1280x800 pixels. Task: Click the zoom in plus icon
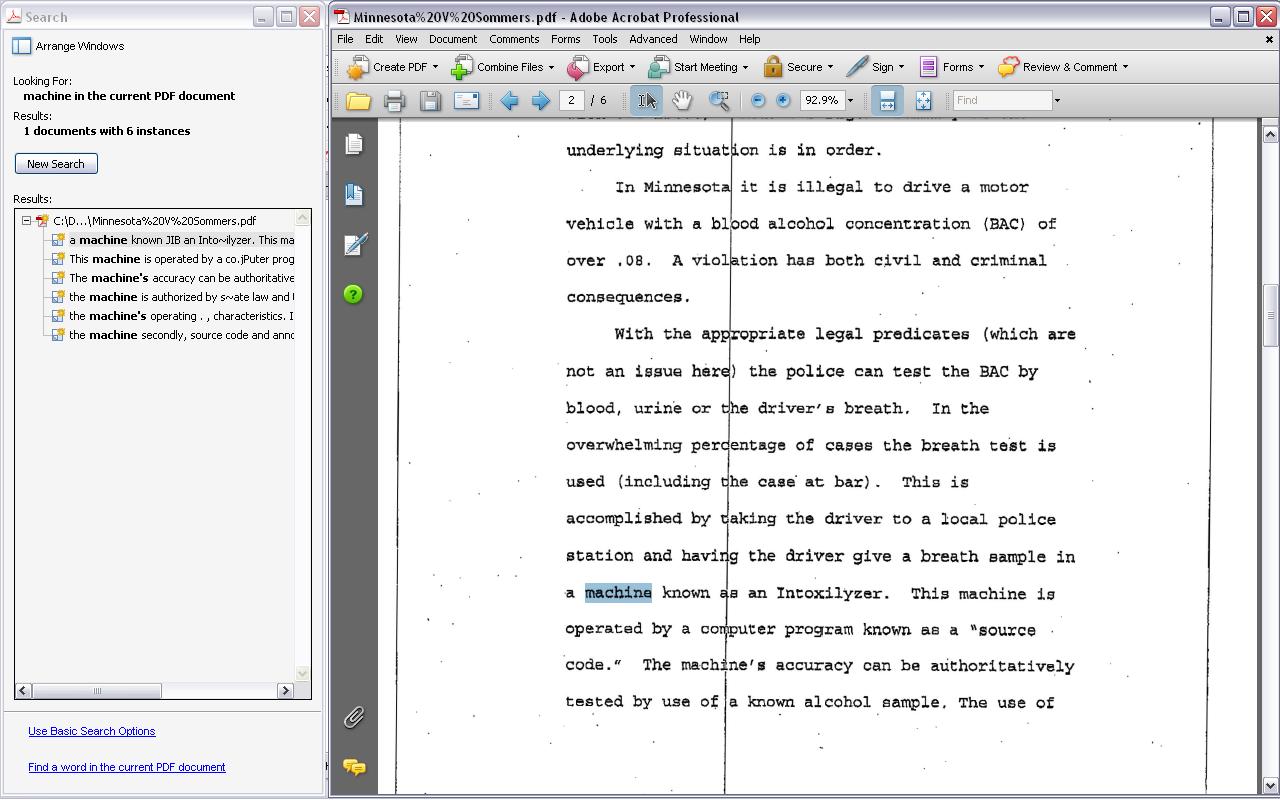783,100
